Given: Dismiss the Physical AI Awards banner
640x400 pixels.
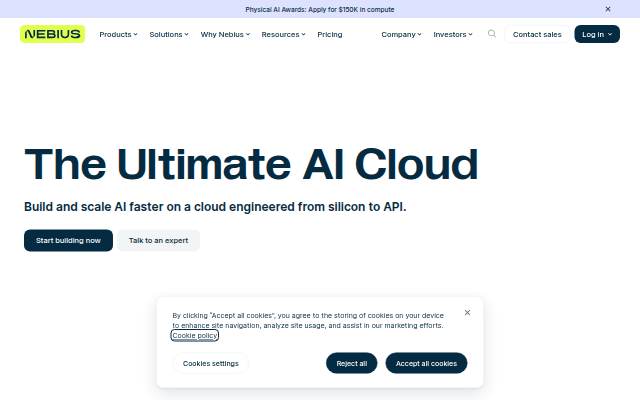Looking at the screenshot, I should (608, 9).
